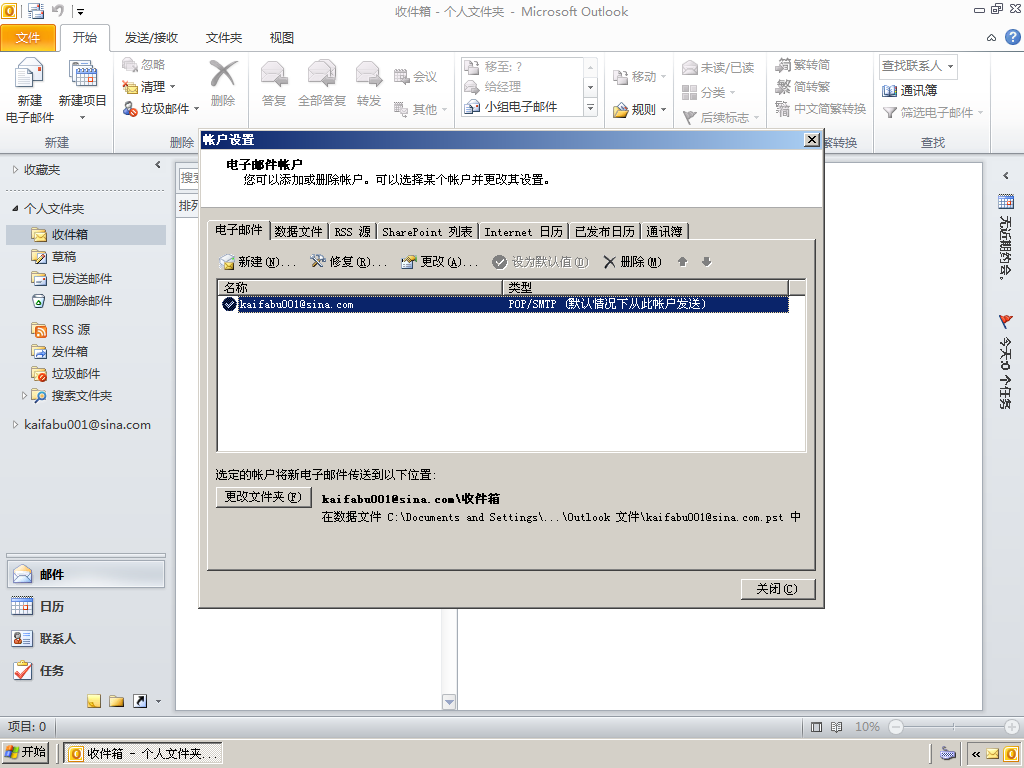The height and width of the screenshot is (768, 1024).
Task: Collapse the Personal Folders (个人文件夹) tree
Action: 16,208
